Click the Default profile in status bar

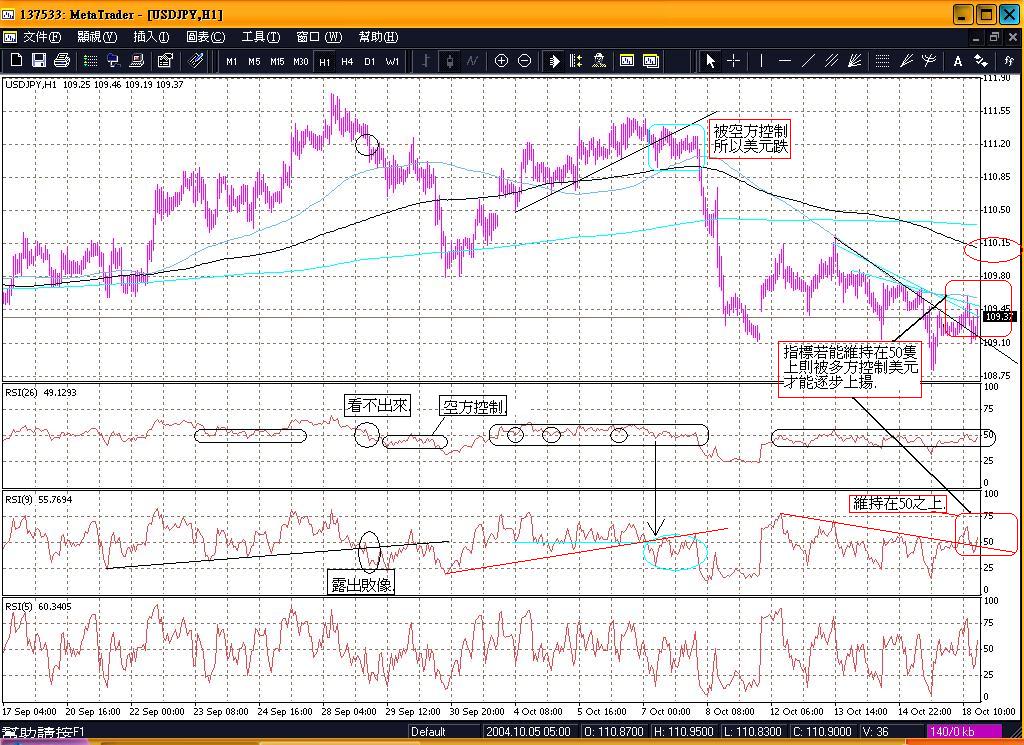[428, 732]
